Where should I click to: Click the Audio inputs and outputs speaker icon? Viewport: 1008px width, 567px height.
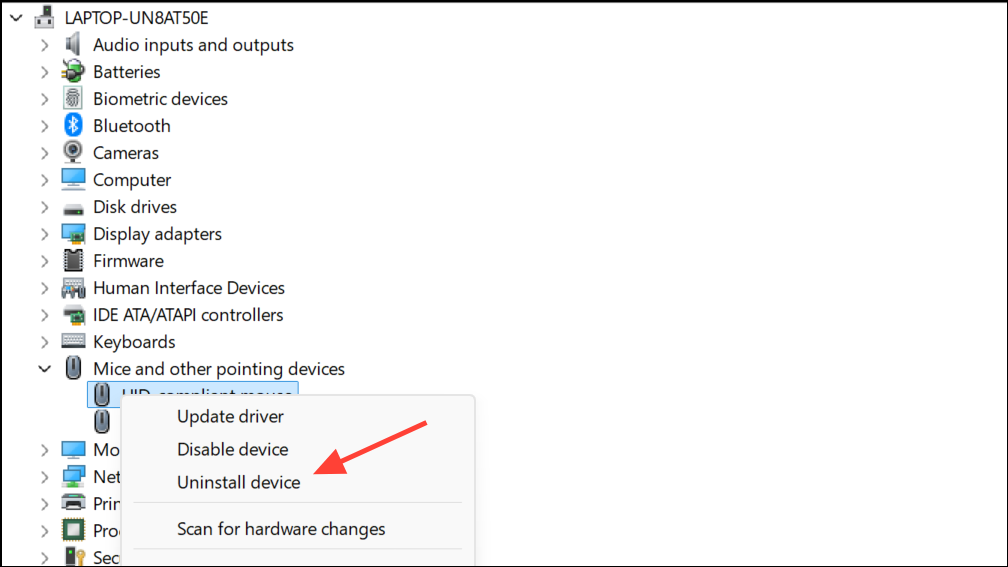tap(73, 45)
